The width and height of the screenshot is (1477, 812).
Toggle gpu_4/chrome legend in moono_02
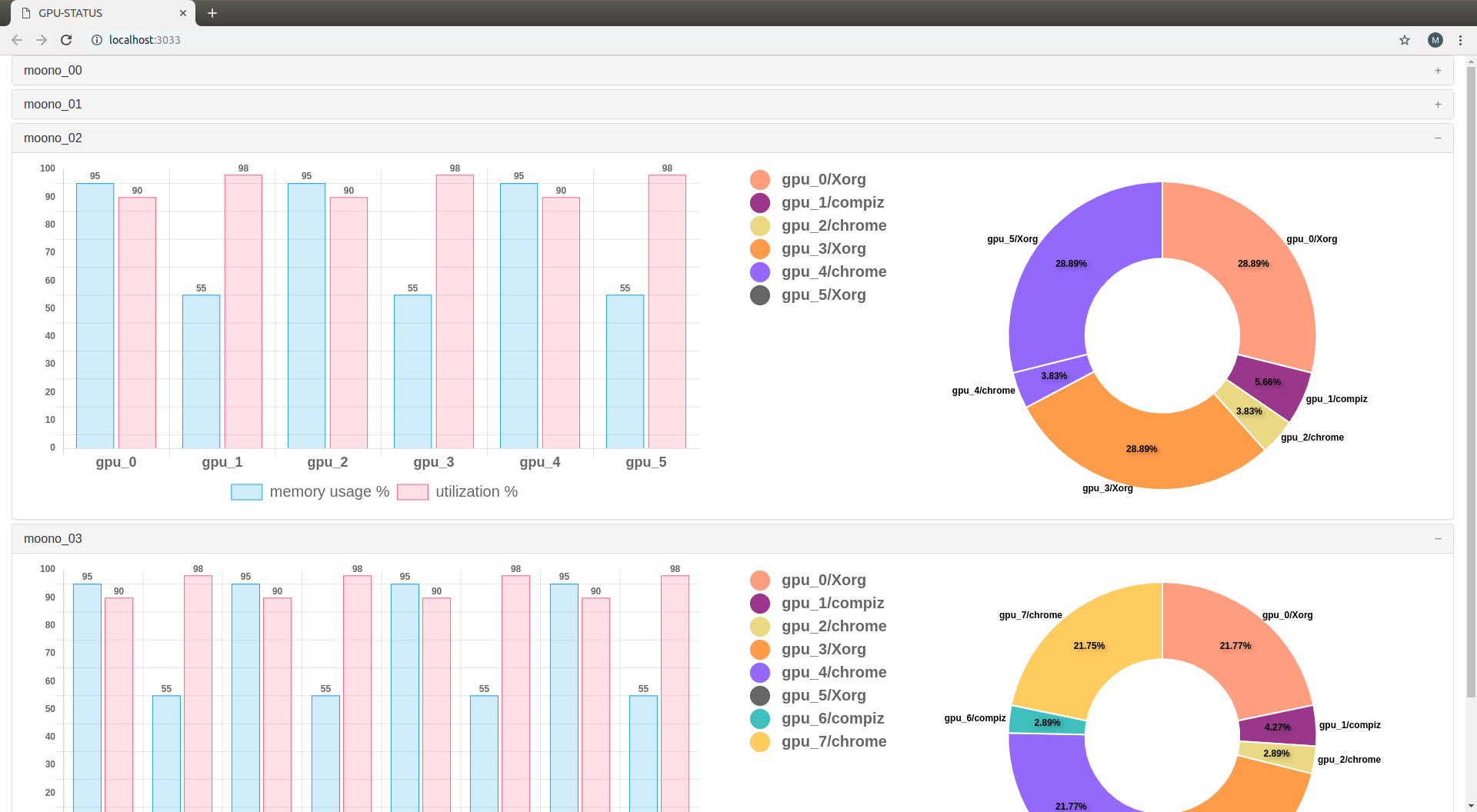click(818, 272)
